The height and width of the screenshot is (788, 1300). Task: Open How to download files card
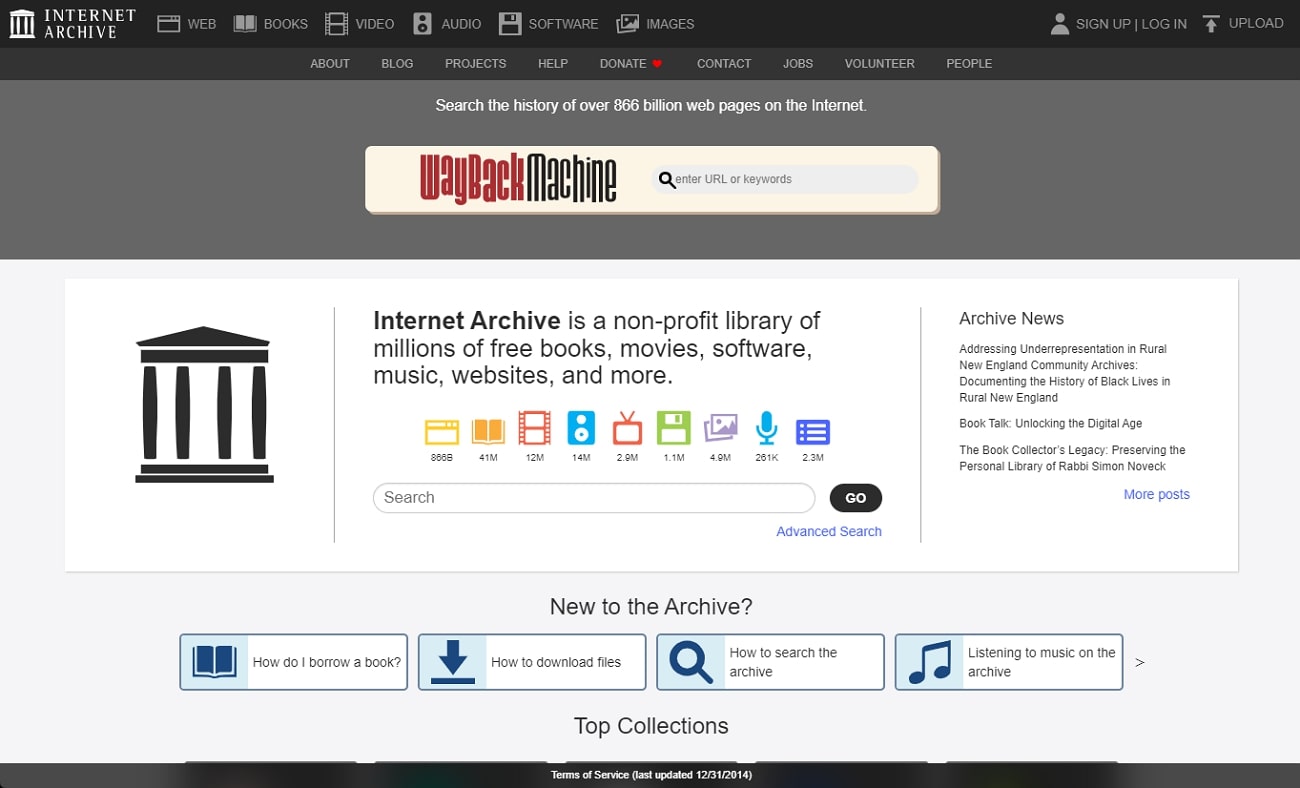click(x=532, y=662)
